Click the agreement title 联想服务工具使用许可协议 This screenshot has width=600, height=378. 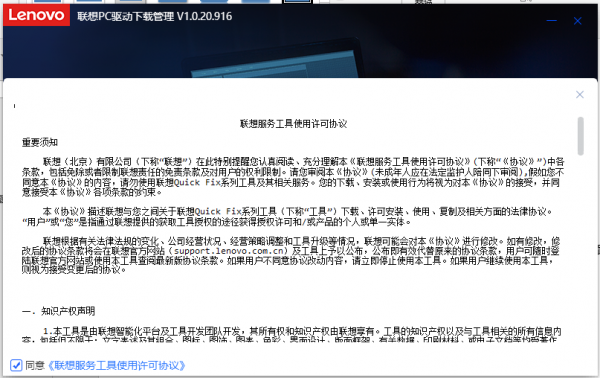(x=293, y=124)
